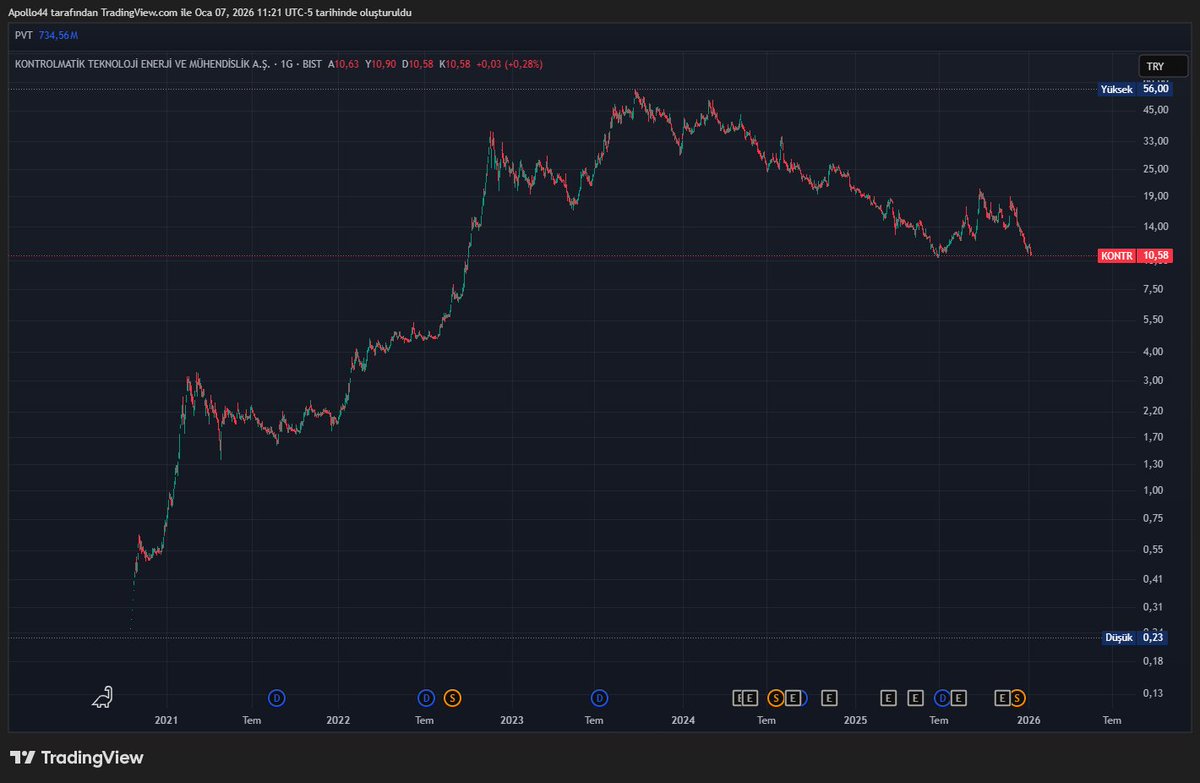Viewport: 1200px width, 783px height.
Task: Click the 2021 label on time axis
Action: point(166,719)
